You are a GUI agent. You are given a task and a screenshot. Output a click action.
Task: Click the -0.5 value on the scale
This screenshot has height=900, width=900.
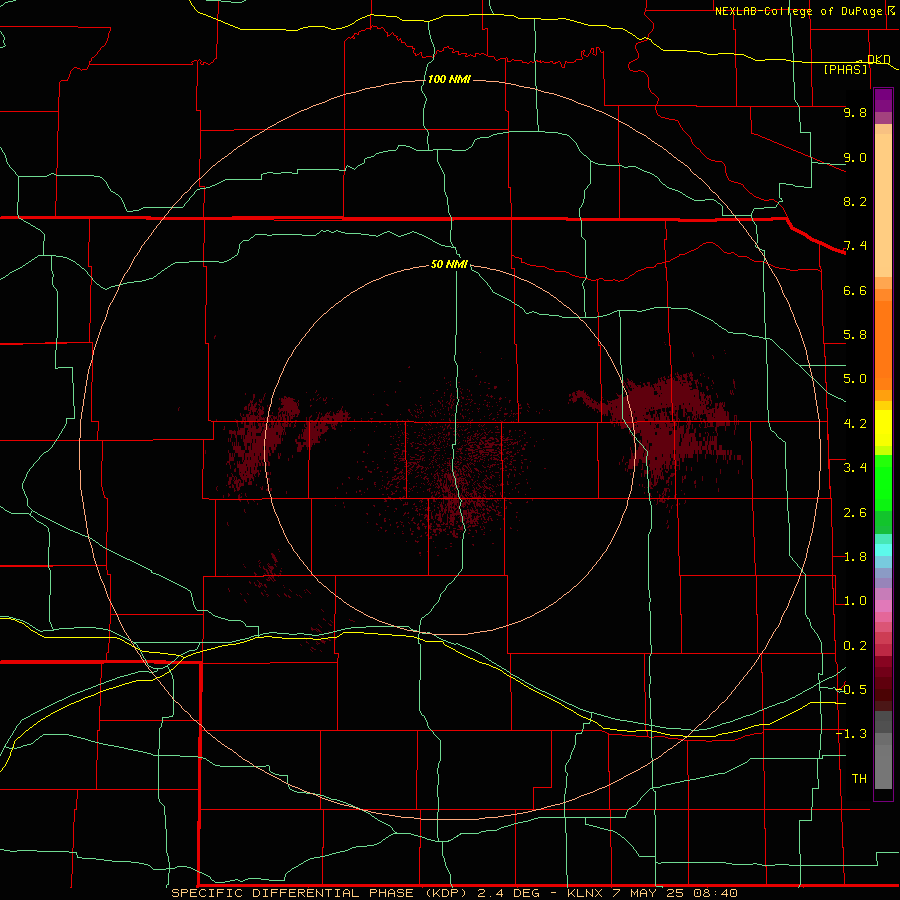(x=851, y=690)
